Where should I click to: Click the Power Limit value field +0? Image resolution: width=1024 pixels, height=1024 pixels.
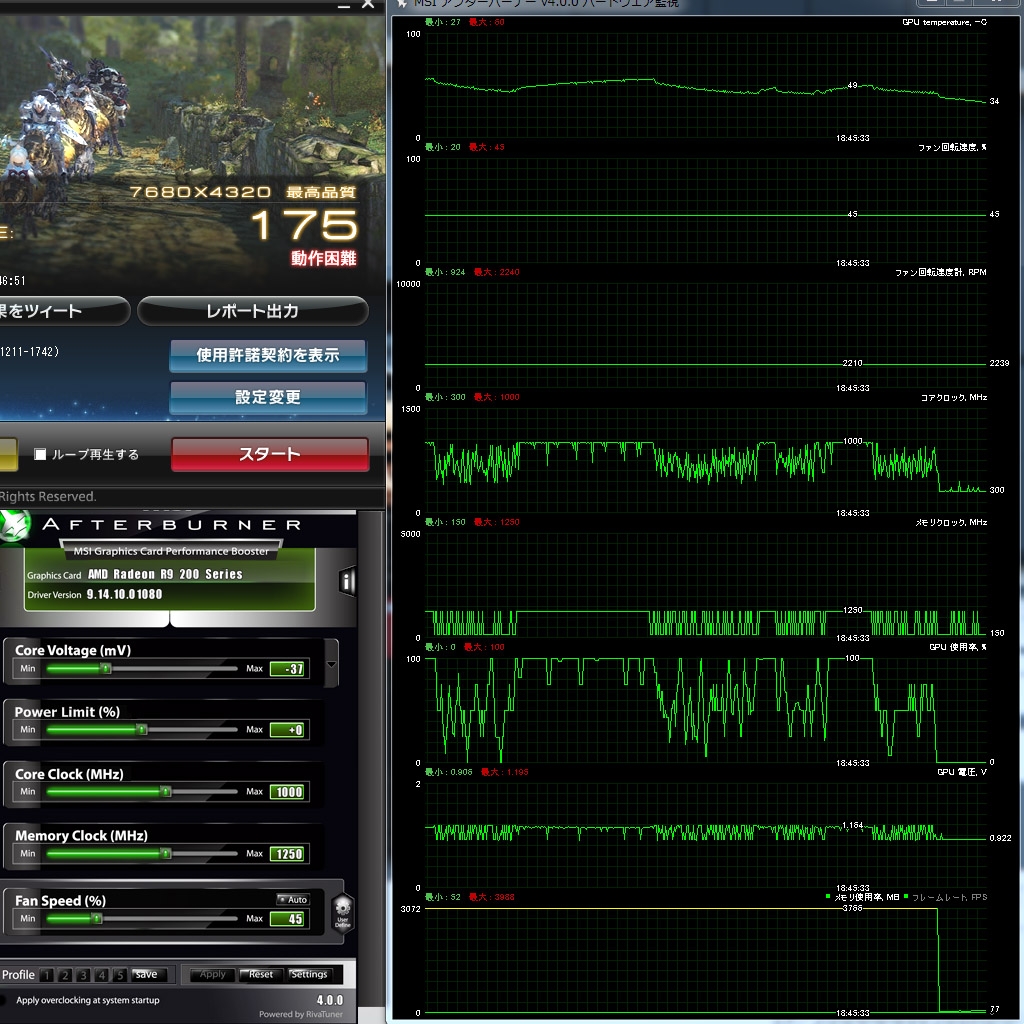pos(287,730)
